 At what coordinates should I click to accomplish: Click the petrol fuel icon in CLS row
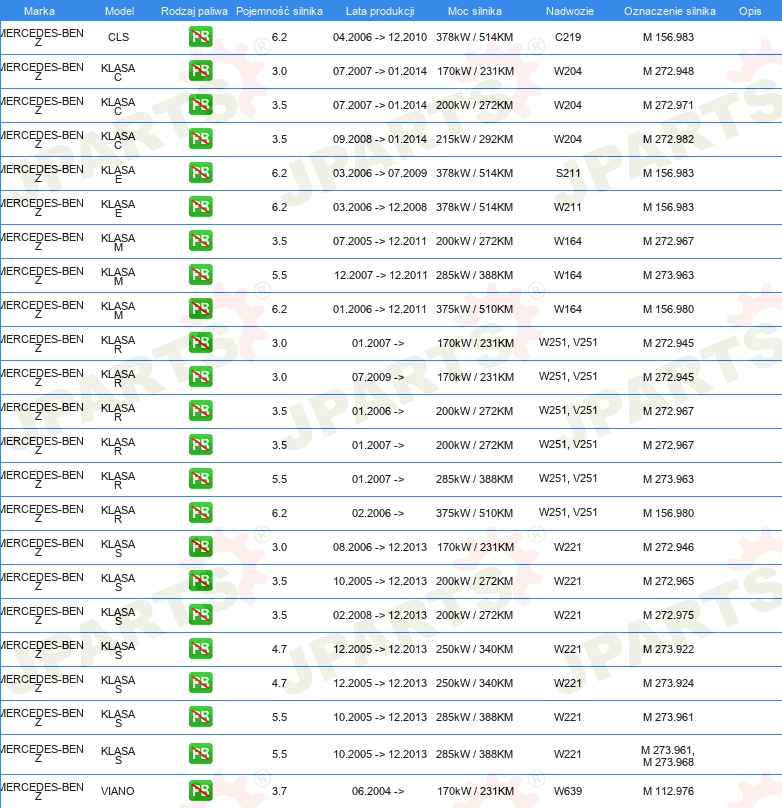coord(200,37)
